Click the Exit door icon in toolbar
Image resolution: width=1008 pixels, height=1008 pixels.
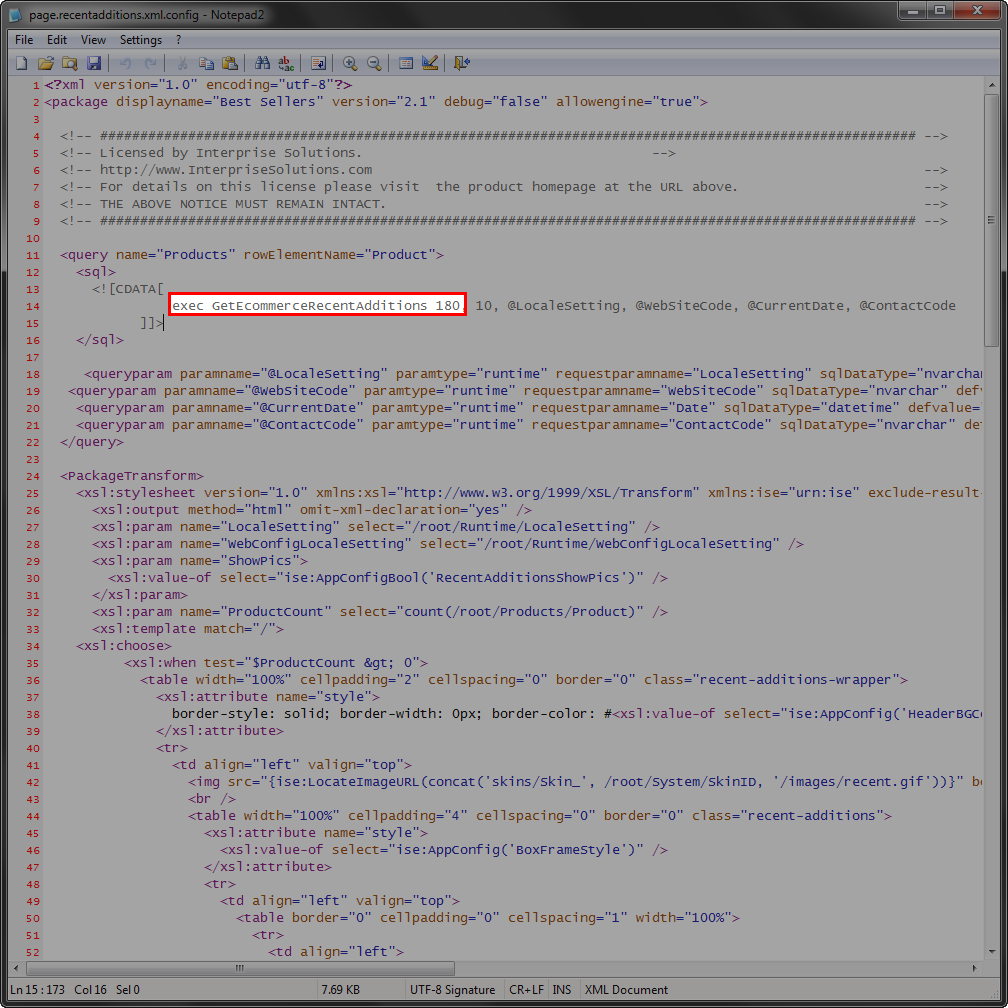tap(461, 63)
